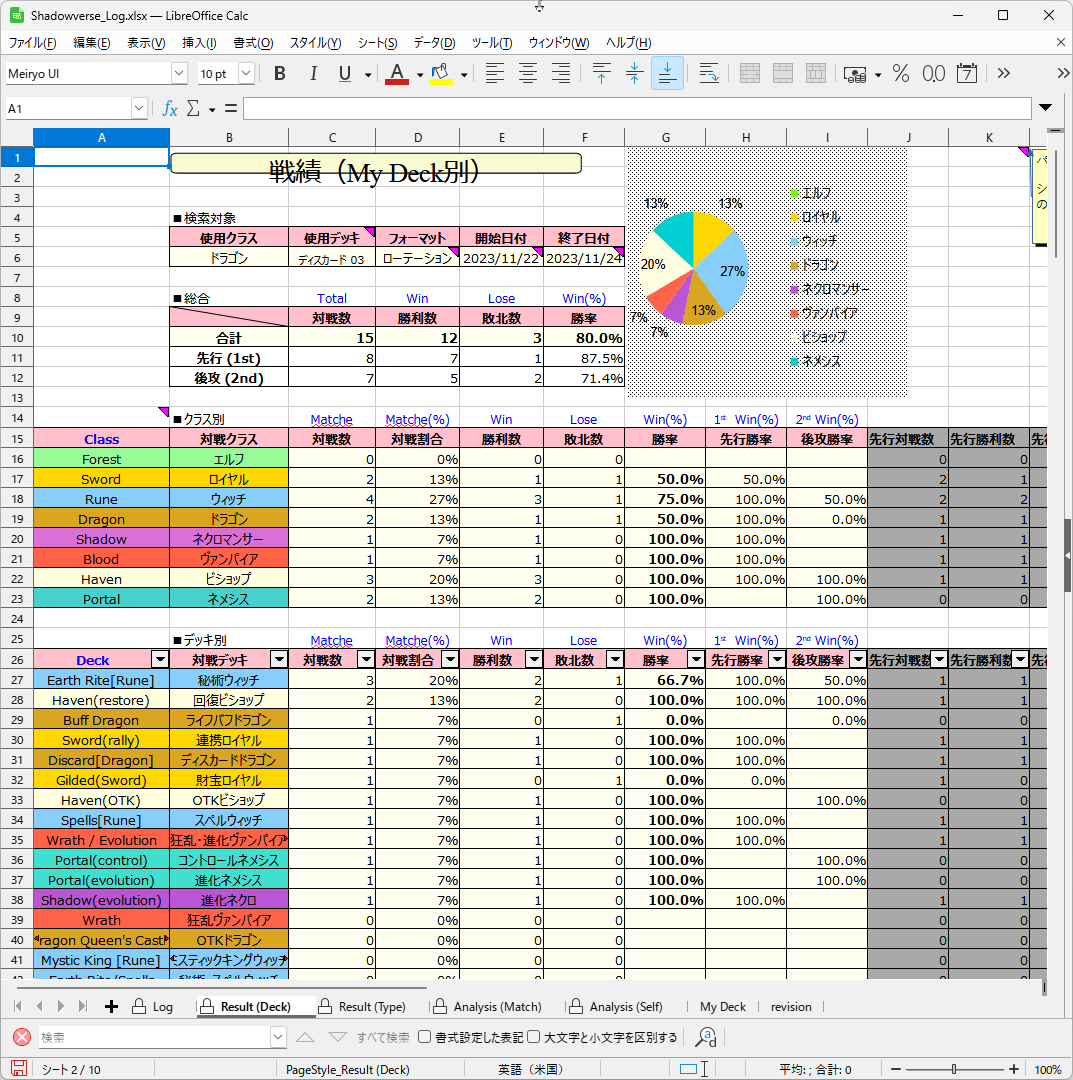The height and width of the screenshot is (1080, 1073).
Task: Select column A header
Action: (x=101, y=138)
